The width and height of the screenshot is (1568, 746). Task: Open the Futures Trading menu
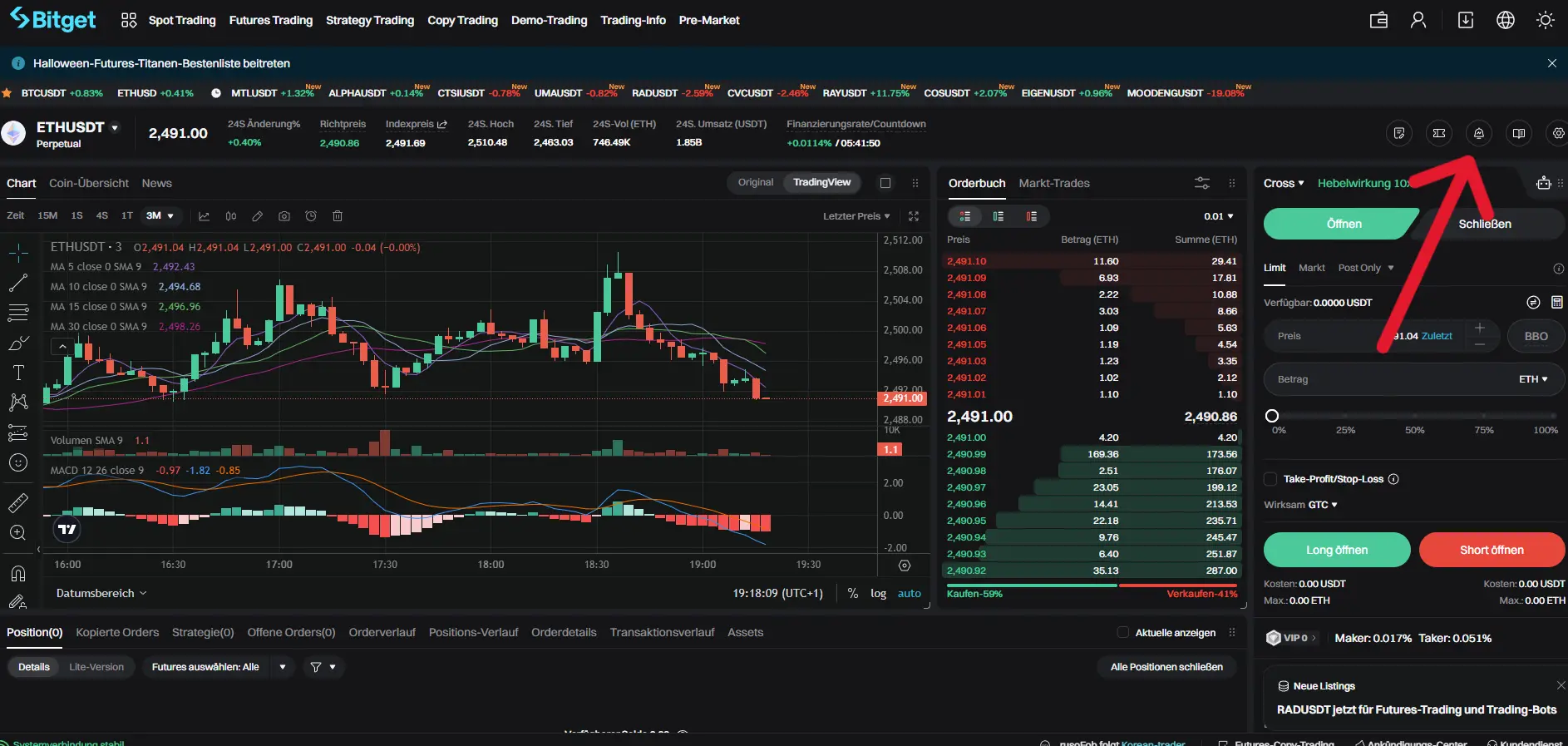[271, 20]
